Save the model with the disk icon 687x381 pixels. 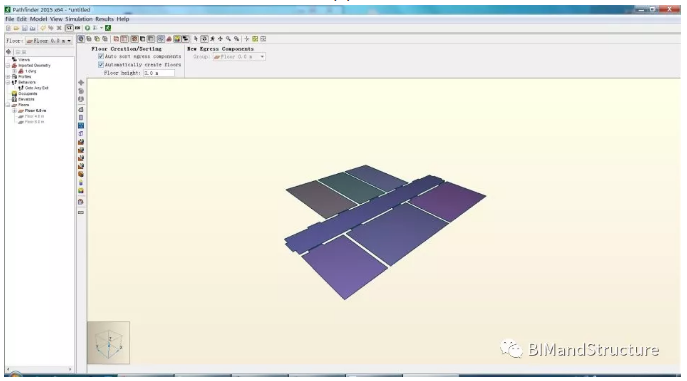[x=25, y=28]
